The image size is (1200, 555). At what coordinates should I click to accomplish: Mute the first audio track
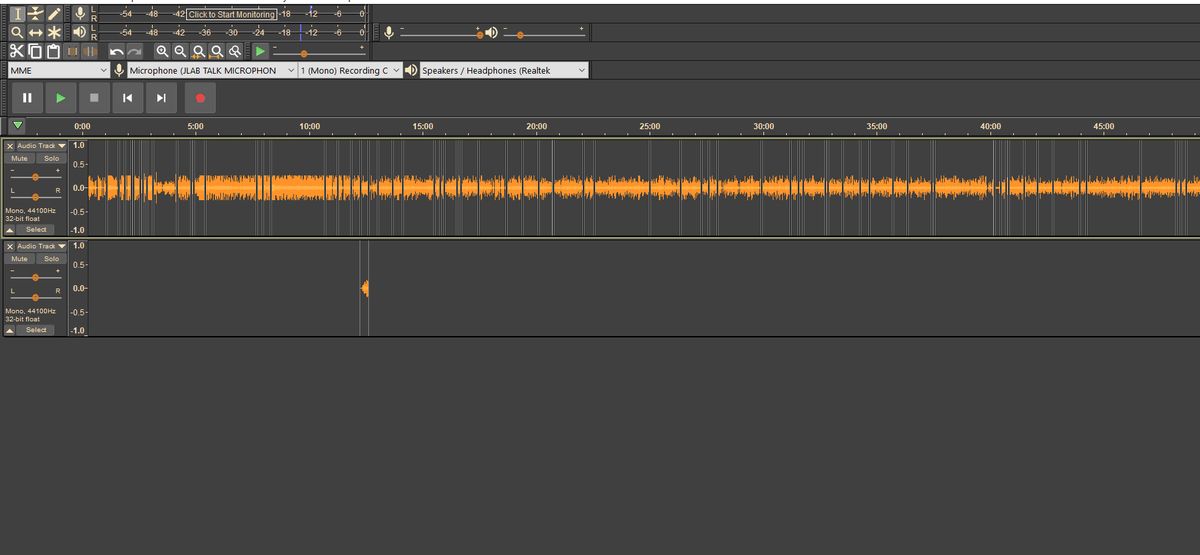(19, 158)
